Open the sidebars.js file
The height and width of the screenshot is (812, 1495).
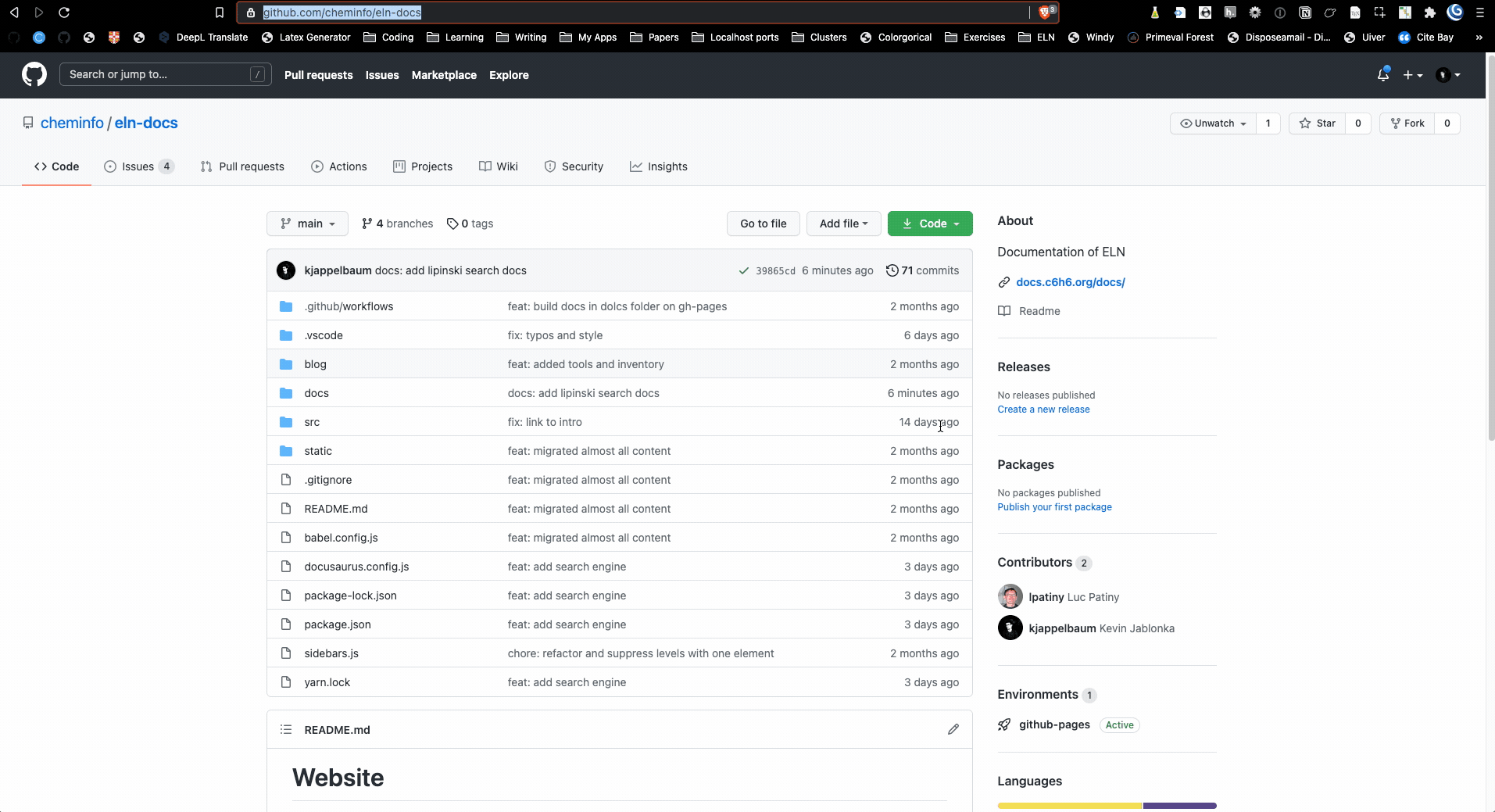(x=331, y=653)
